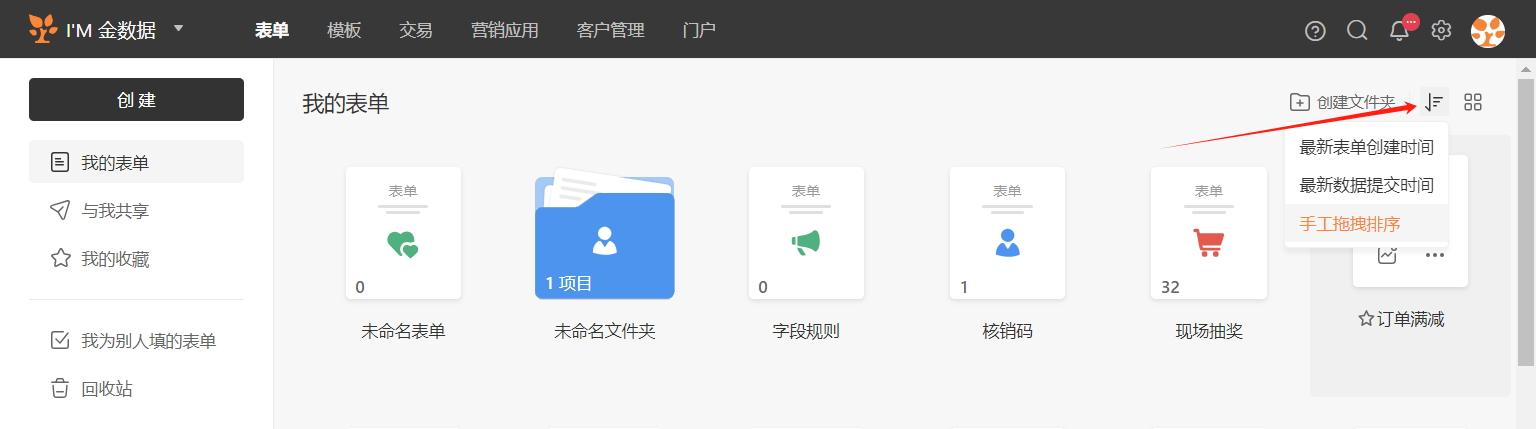Image resolution: width=1536 pixels, height=429 pixels.
Task: Select the 客户管理 tab
Action: [611, 30]
